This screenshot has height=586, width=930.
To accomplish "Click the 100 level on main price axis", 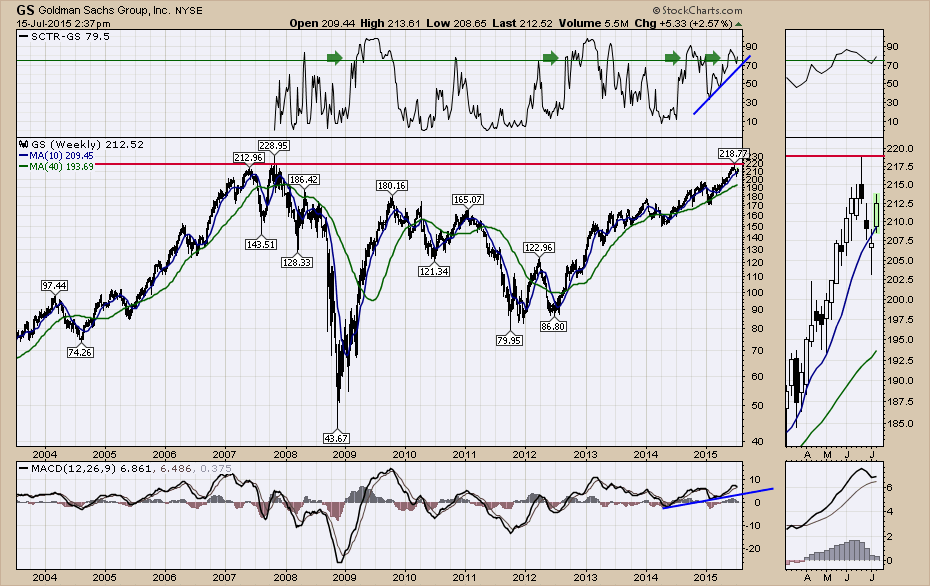I will point(755,292).
